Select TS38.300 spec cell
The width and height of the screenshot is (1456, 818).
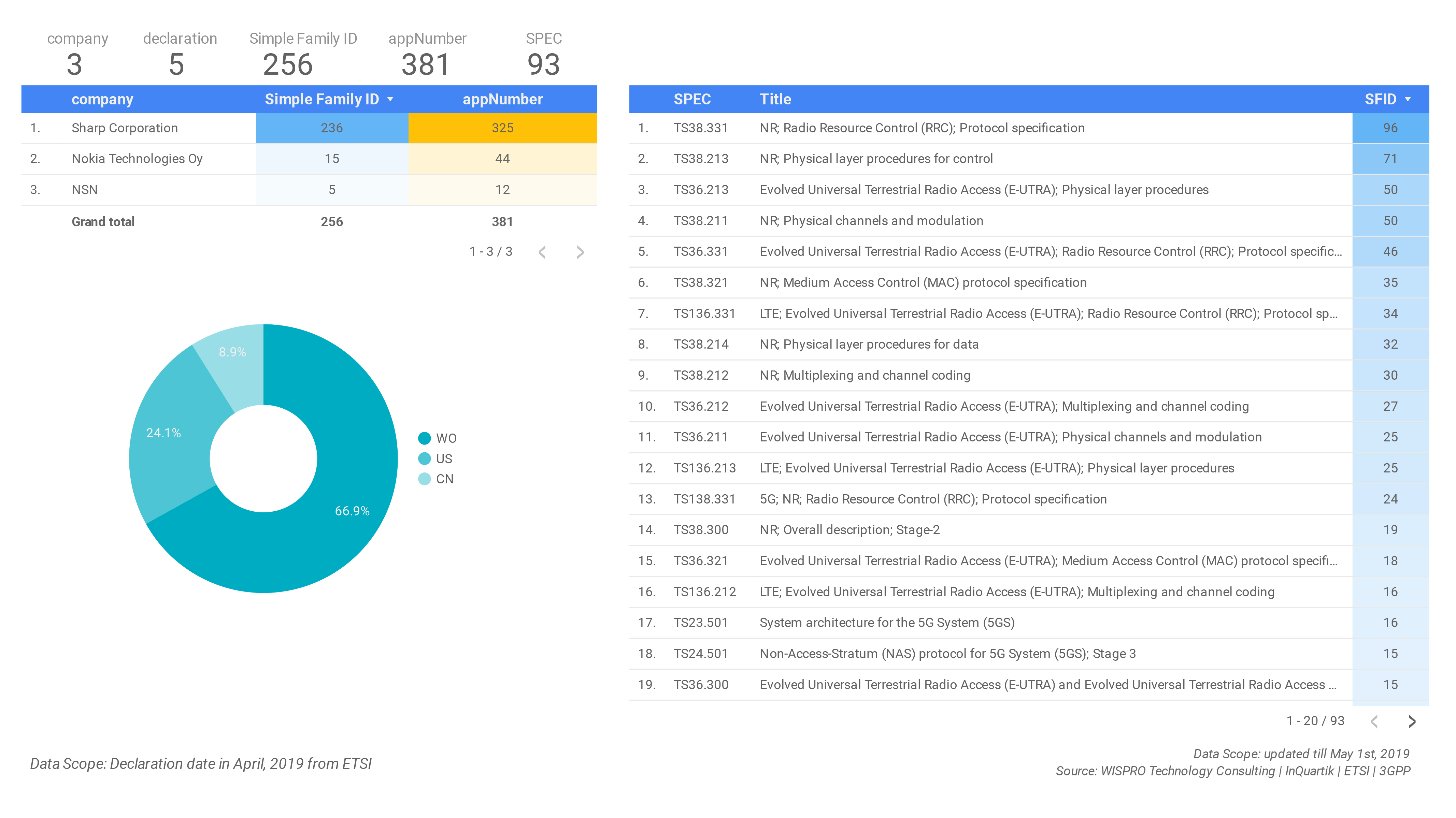click(700, 530)
